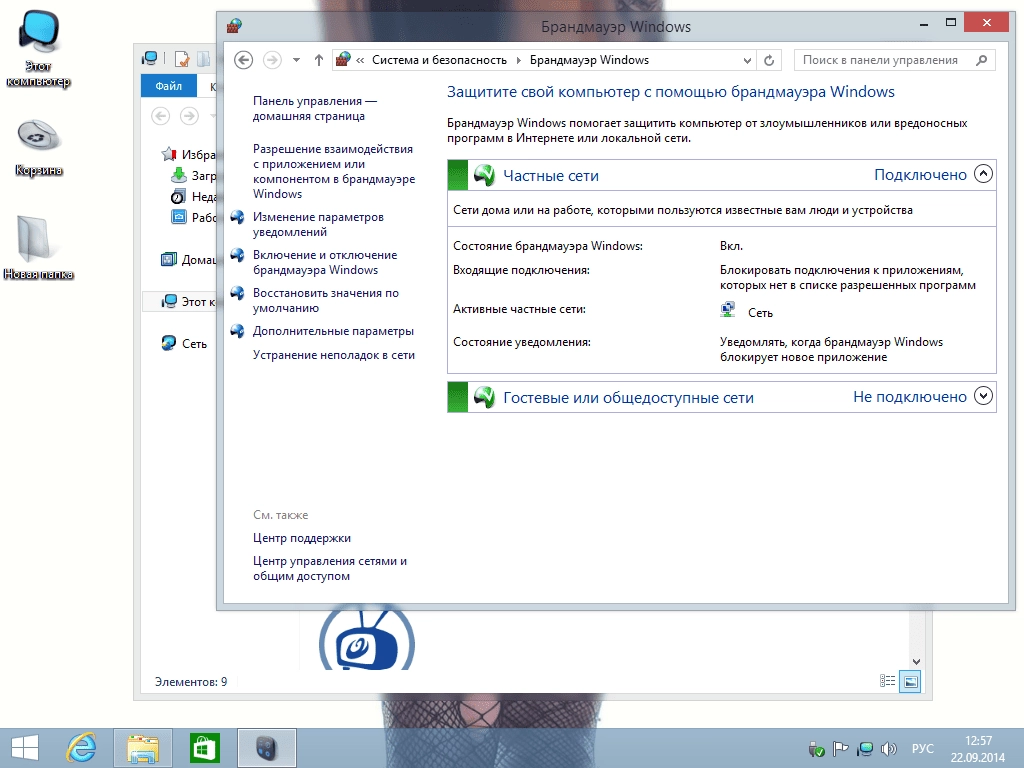Click forward arrow in Firewall window
The image size is (1024, 768).
[x=272, y=60]
